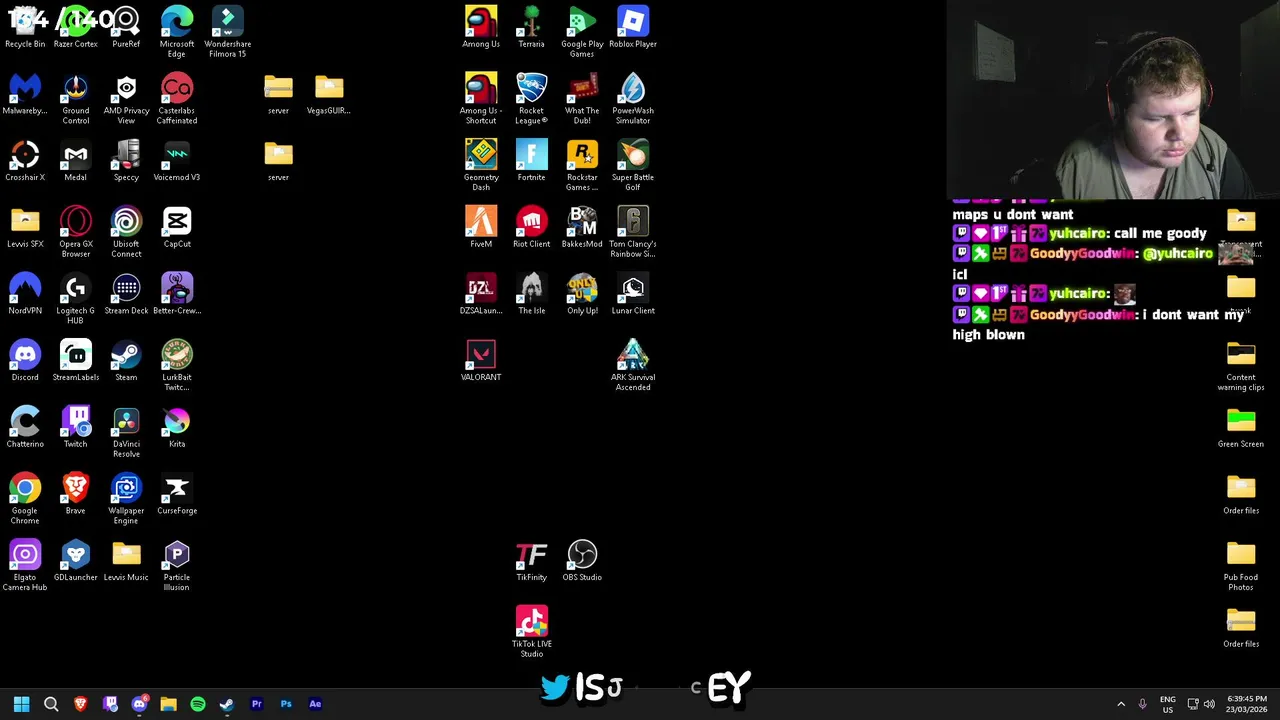
Task: Open Logitech G HUB icon
Action: click(x=75, y=299)
